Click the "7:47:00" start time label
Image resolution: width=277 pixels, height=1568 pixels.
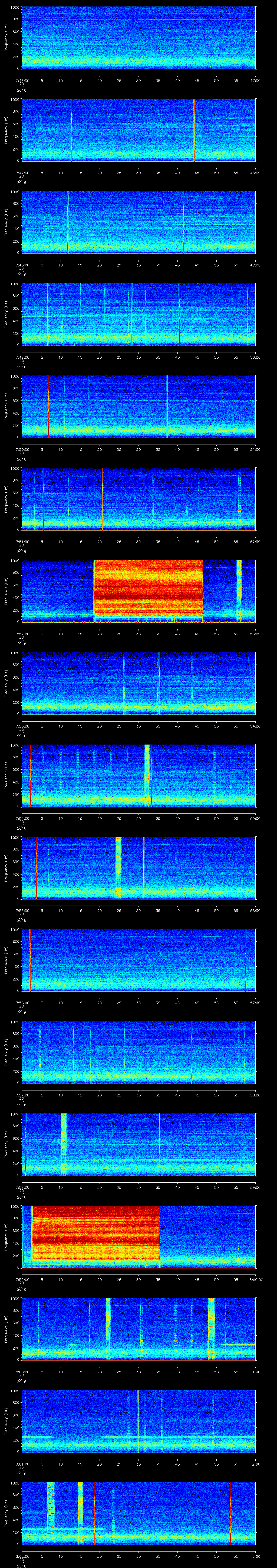pos(22,173)
